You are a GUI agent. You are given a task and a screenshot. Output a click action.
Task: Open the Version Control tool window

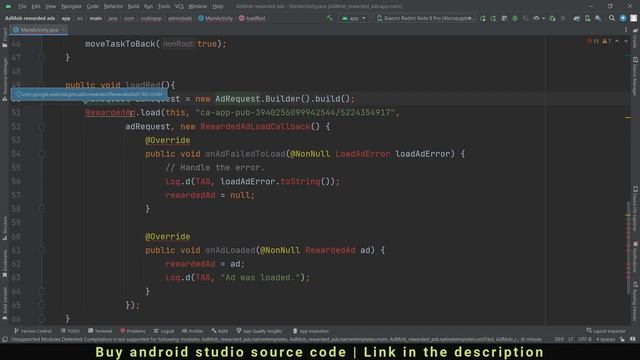(33, 331)
